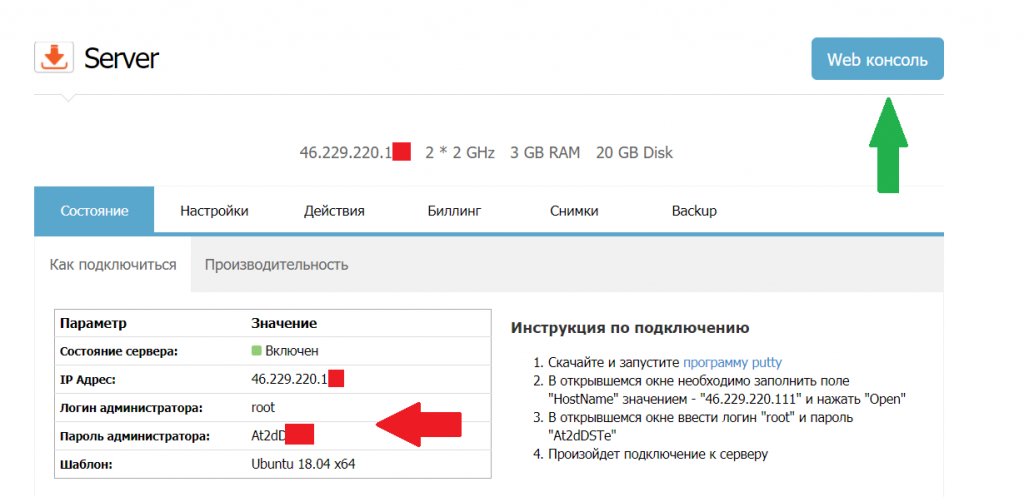Open the Действия tab
This screenshot has height=497, width=1024.
point(334,211)
